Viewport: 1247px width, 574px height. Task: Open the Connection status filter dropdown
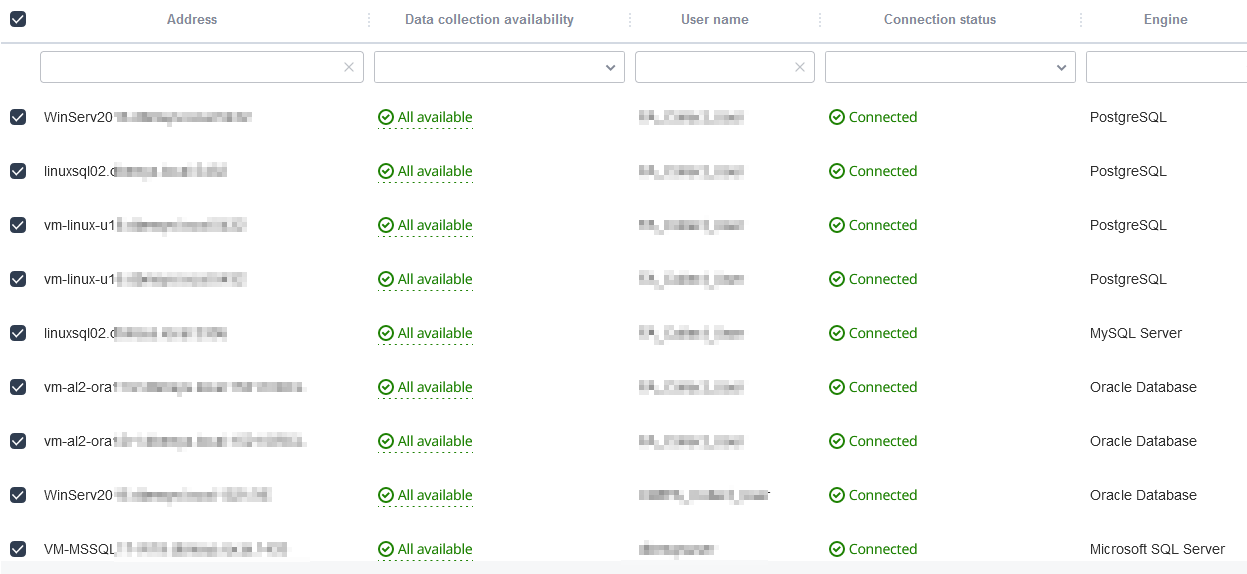pos(950,67)
